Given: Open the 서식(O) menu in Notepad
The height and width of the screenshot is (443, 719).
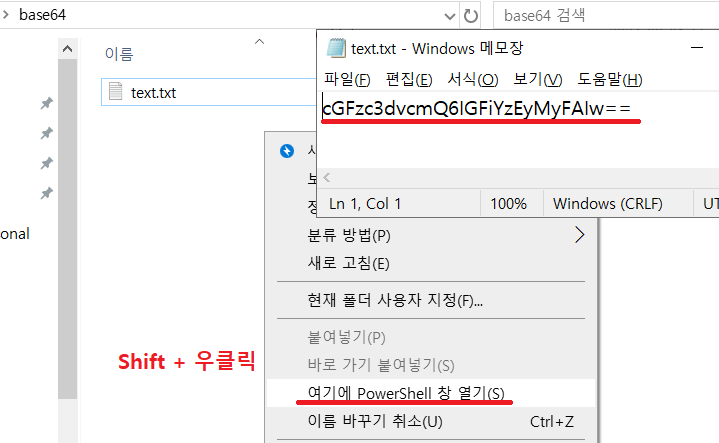Looking at the screenshot, I should 473,80.
